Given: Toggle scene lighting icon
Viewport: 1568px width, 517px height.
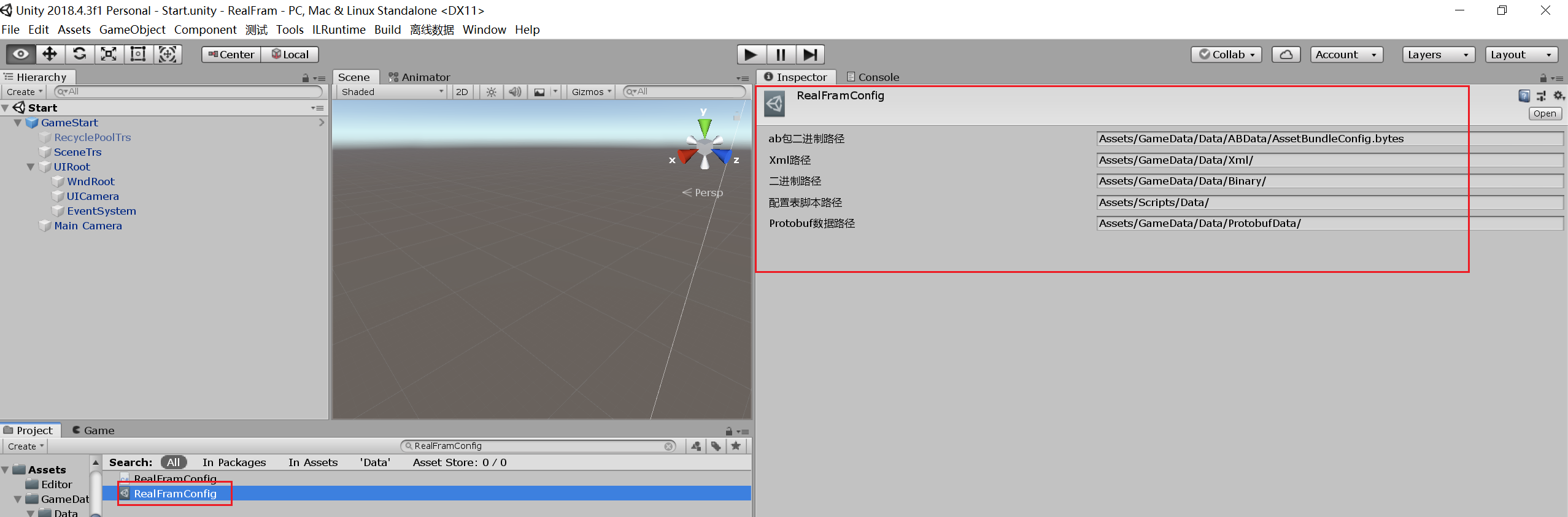Looking at the screenshot, I should point(491,92).
